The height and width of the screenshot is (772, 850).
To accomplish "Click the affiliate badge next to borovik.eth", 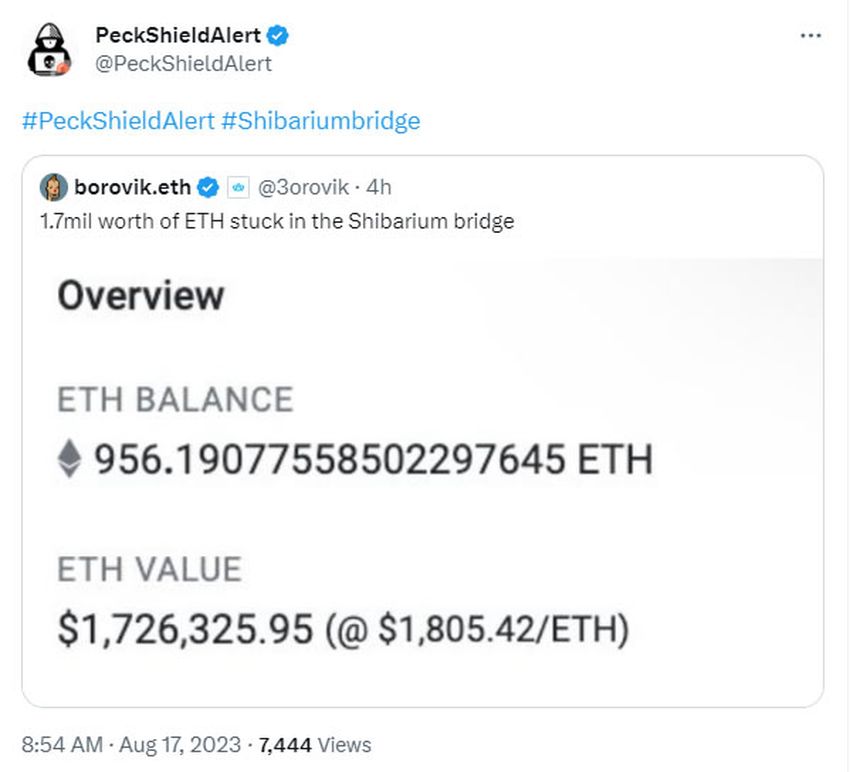I will point(238,188).
